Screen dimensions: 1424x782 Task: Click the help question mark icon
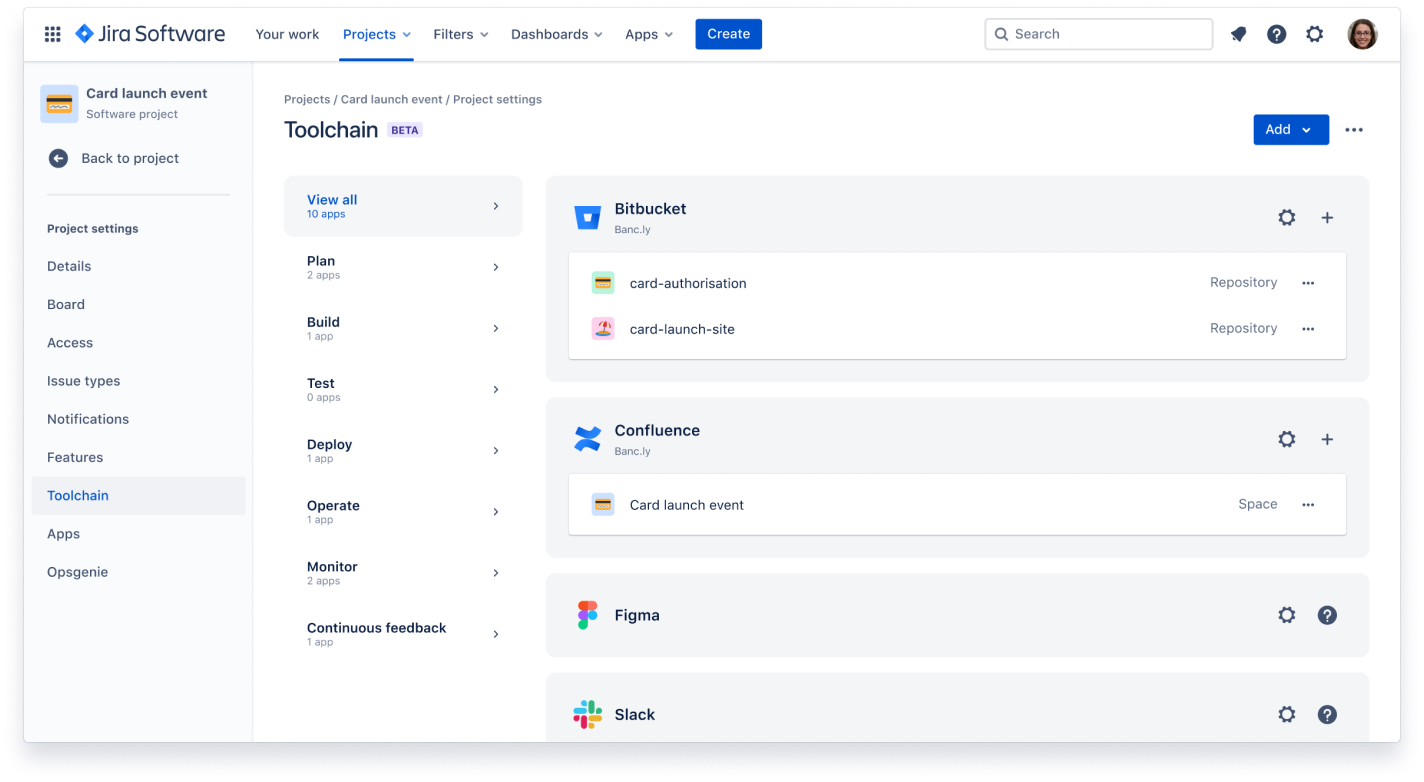pyautogui.click(x=1276, y=33)
